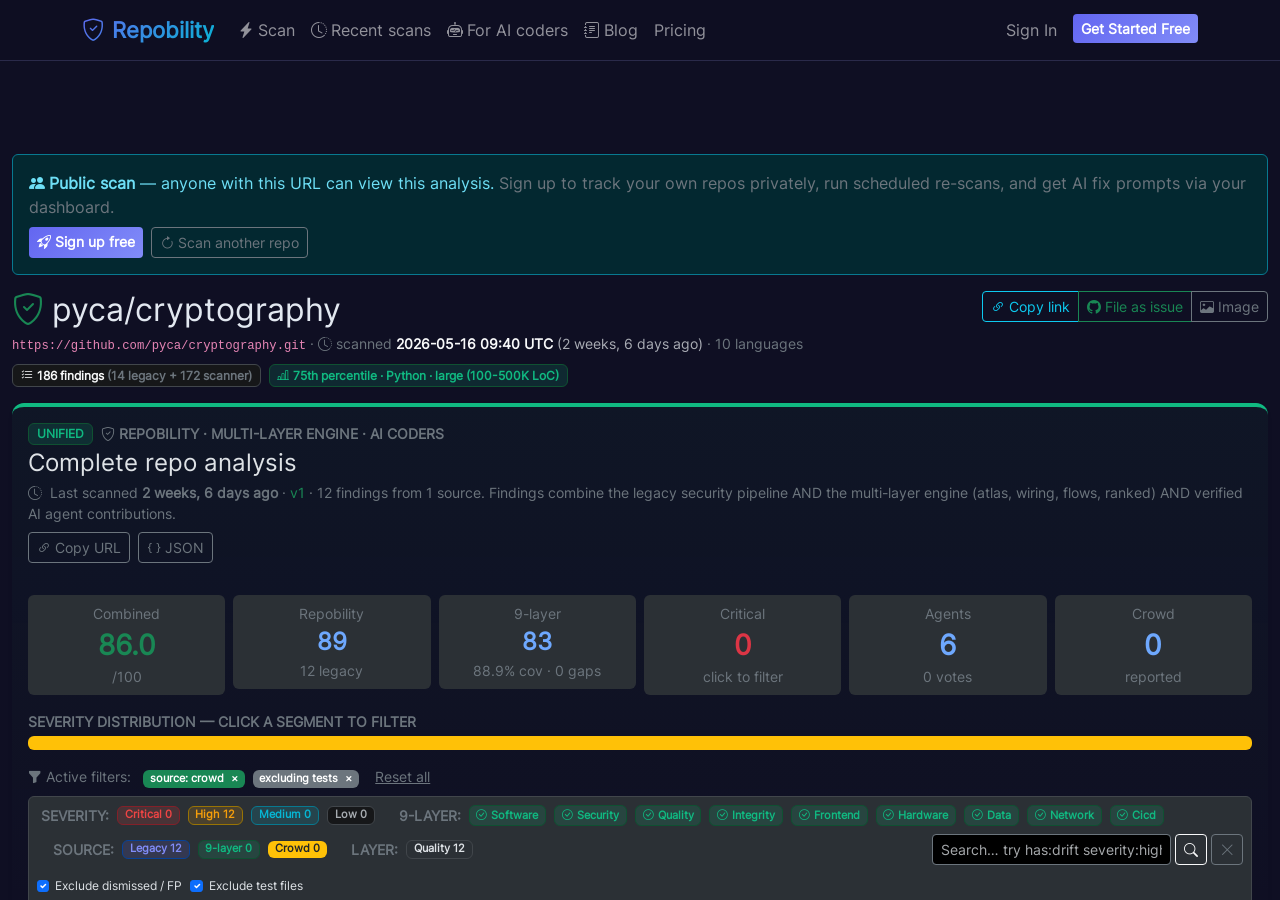Clear search with the X button

tap(1227, 850)
